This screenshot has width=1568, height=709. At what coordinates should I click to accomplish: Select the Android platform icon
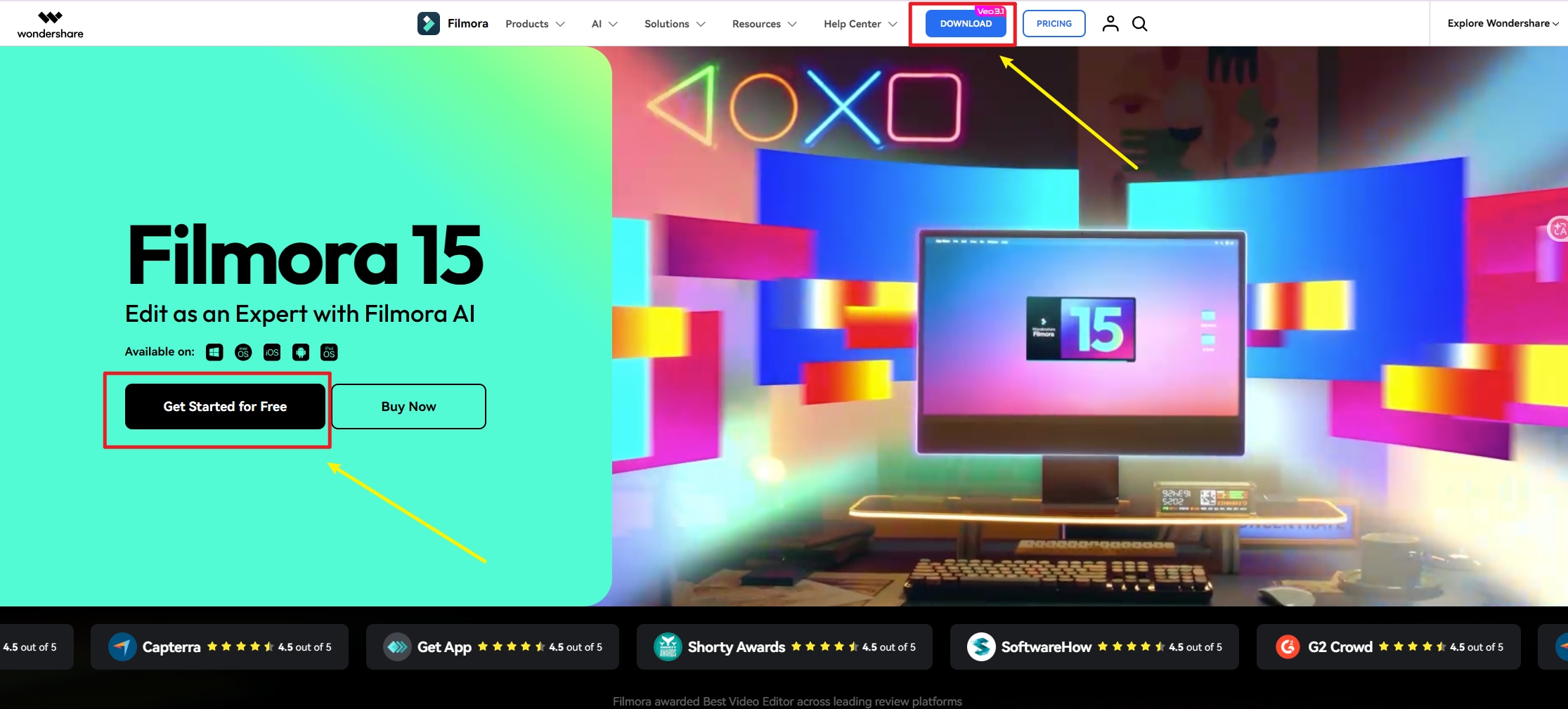[x=301, y=352]
